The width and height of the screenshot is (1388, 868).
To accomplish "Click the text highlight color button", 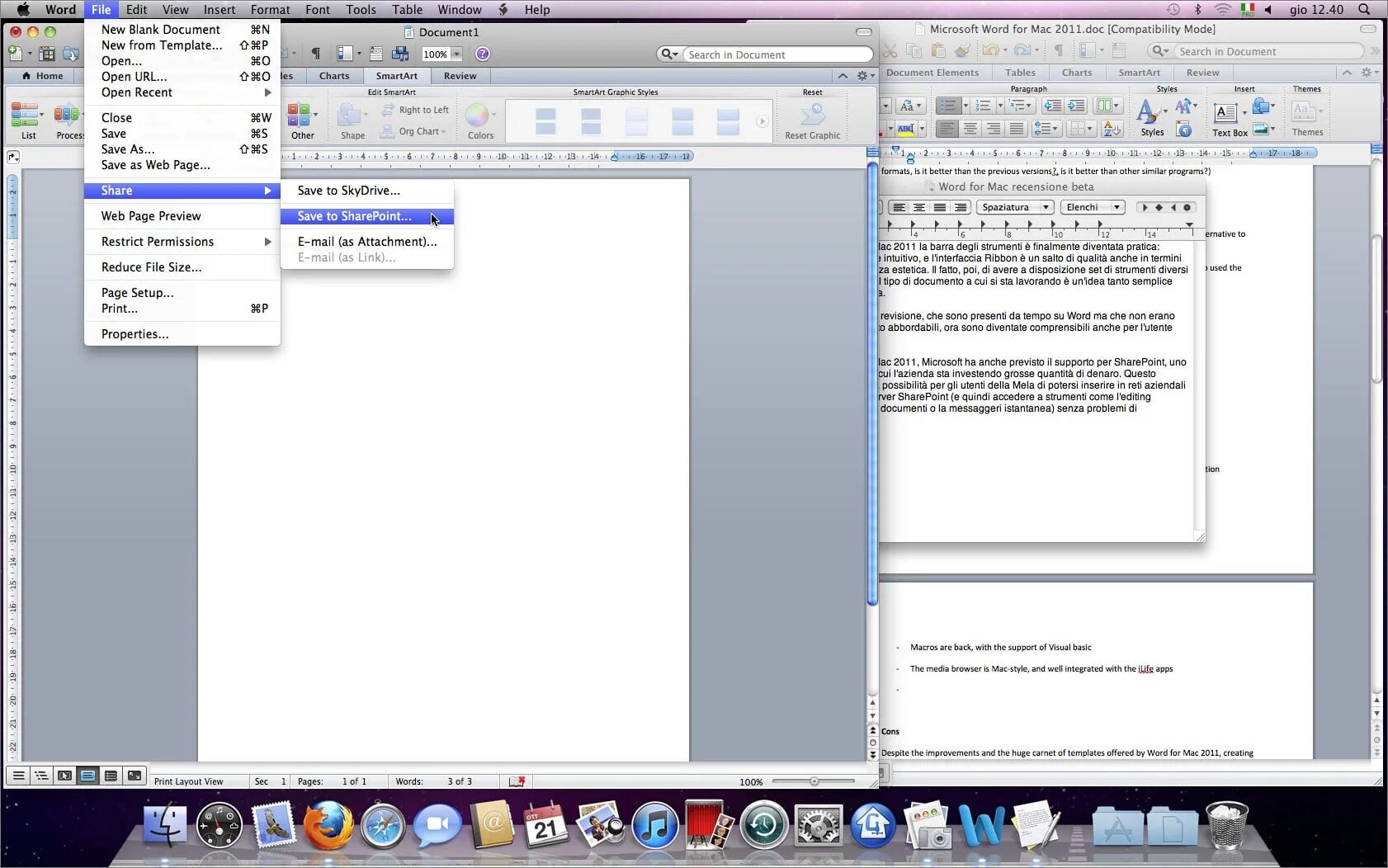I will 905,129.
